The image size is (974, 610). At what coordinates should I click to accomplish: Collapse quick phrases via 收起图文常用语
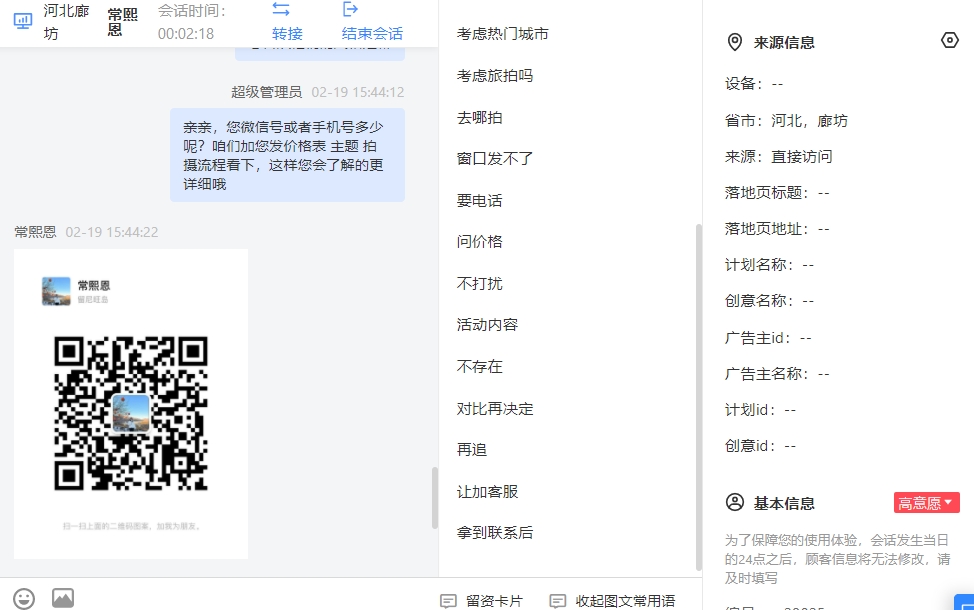pyautogui.click(x=625, y=601)
